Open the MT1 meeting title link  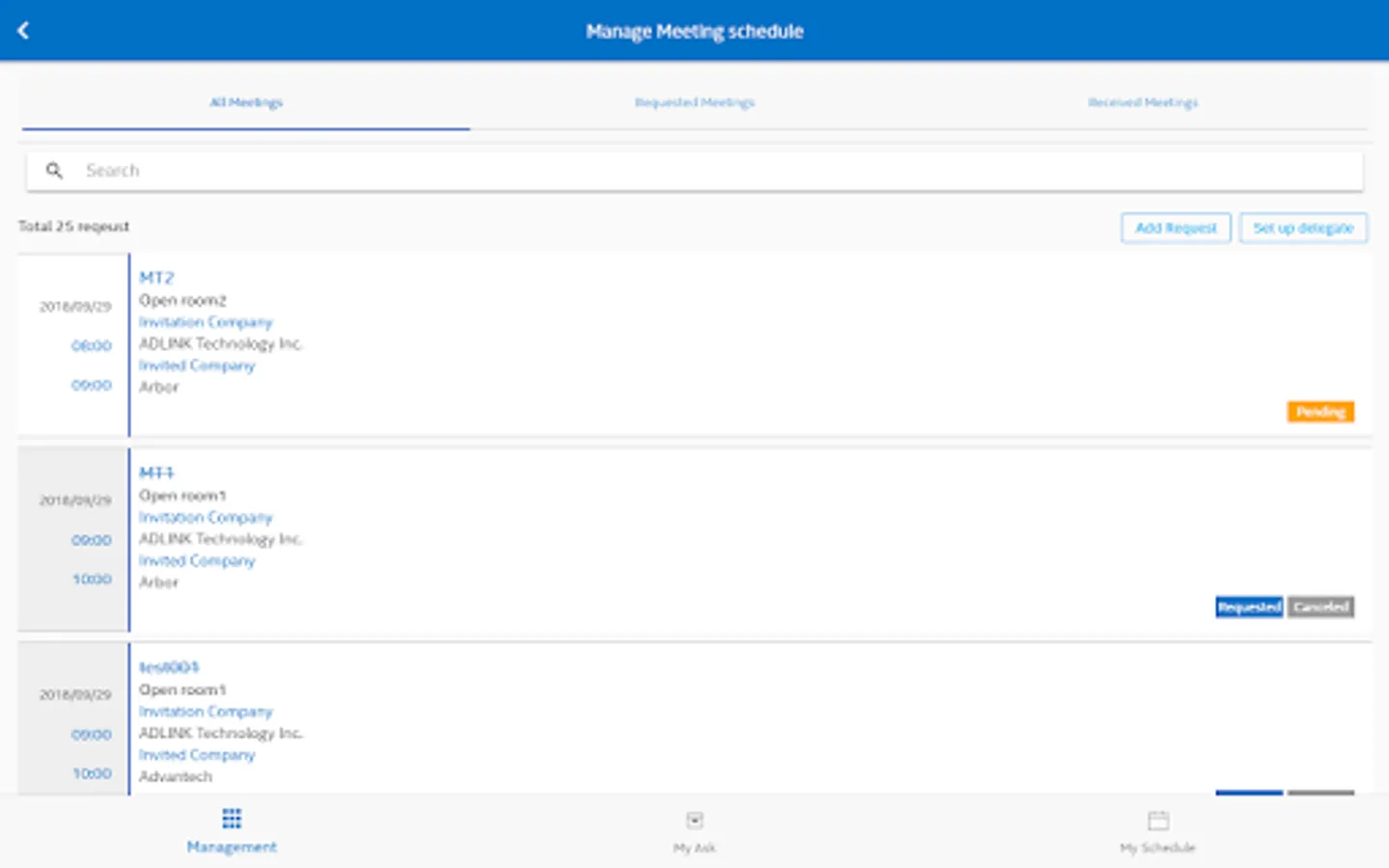[x=156, y=473]
